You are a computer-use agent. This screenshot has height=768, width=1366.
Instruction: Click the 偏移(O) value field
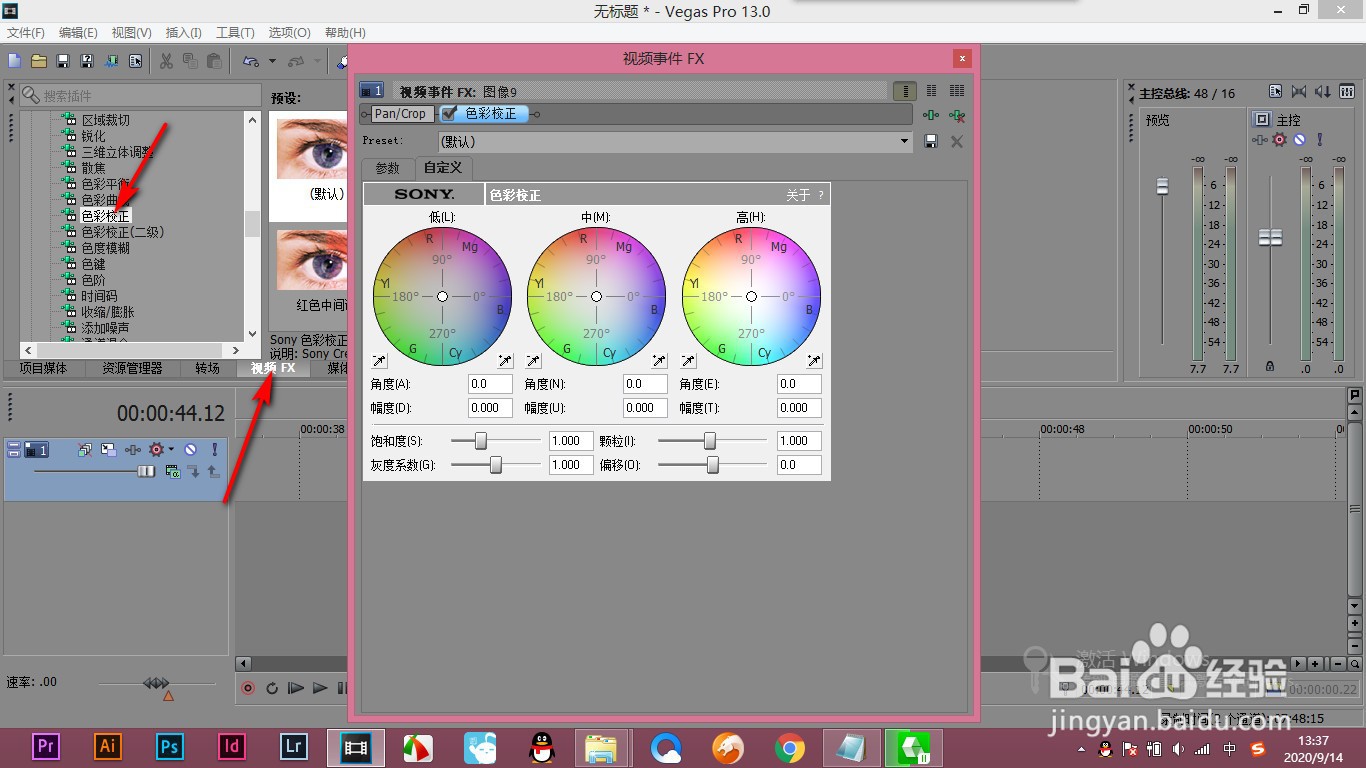pyautogui.click(x=800, y=465)
